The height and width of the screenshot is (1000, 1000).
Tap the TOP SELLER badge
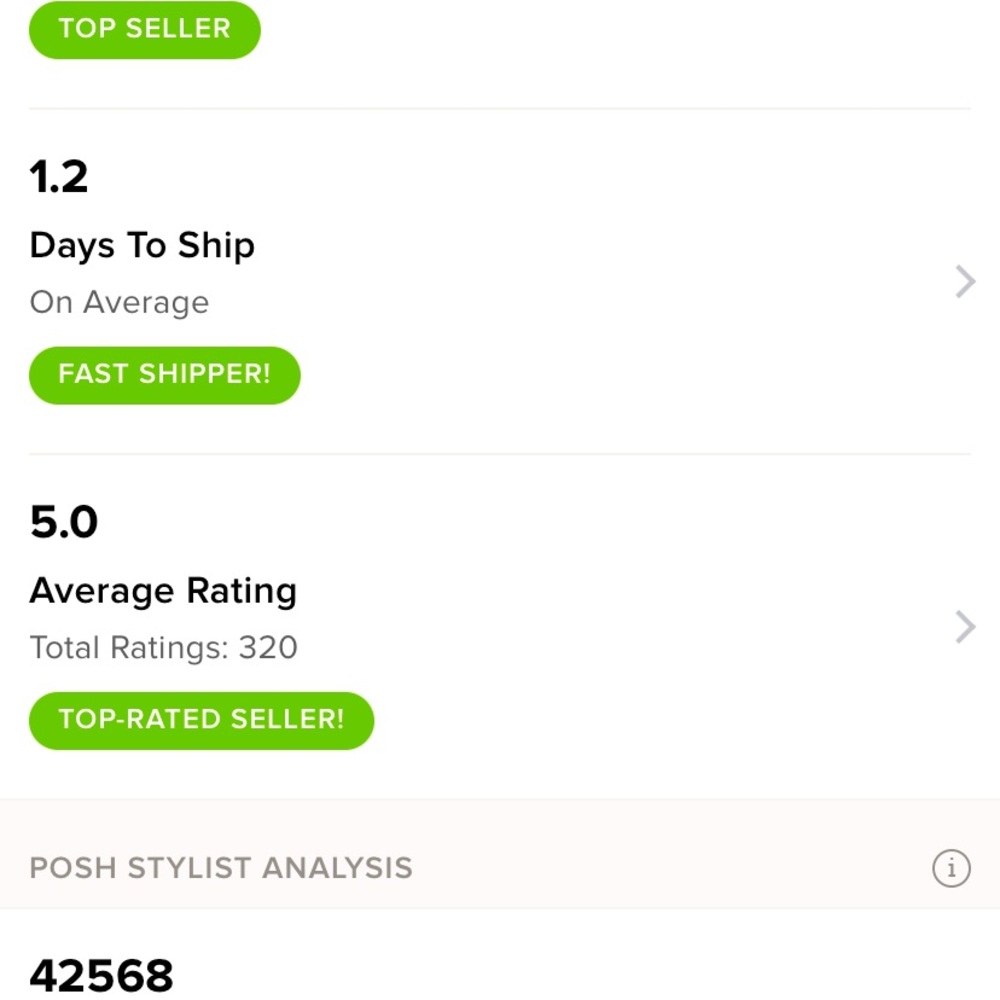(145, 29)
